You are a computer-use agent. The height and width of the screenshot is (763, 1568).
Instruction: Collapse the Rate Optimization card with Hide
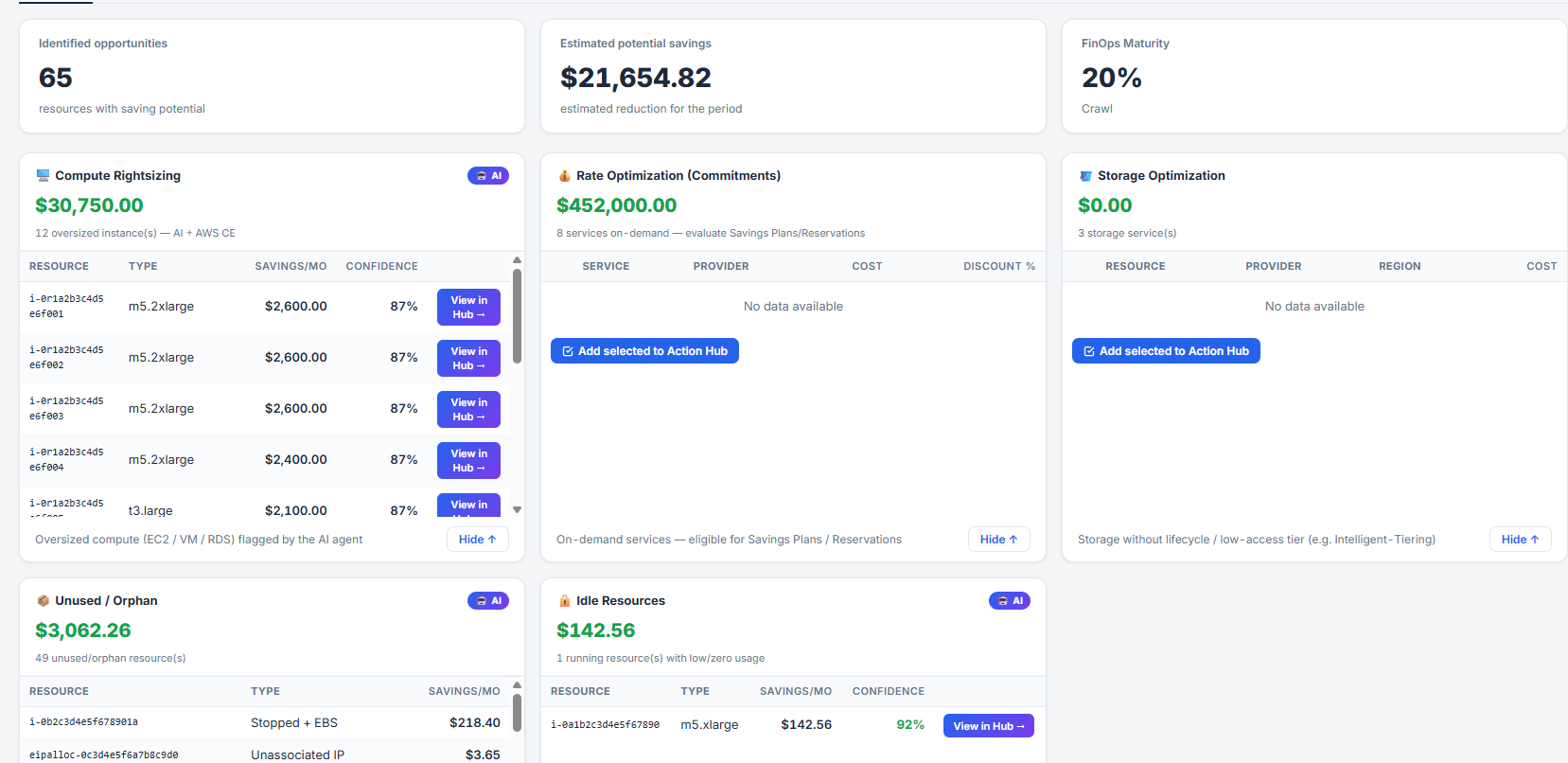999,540
